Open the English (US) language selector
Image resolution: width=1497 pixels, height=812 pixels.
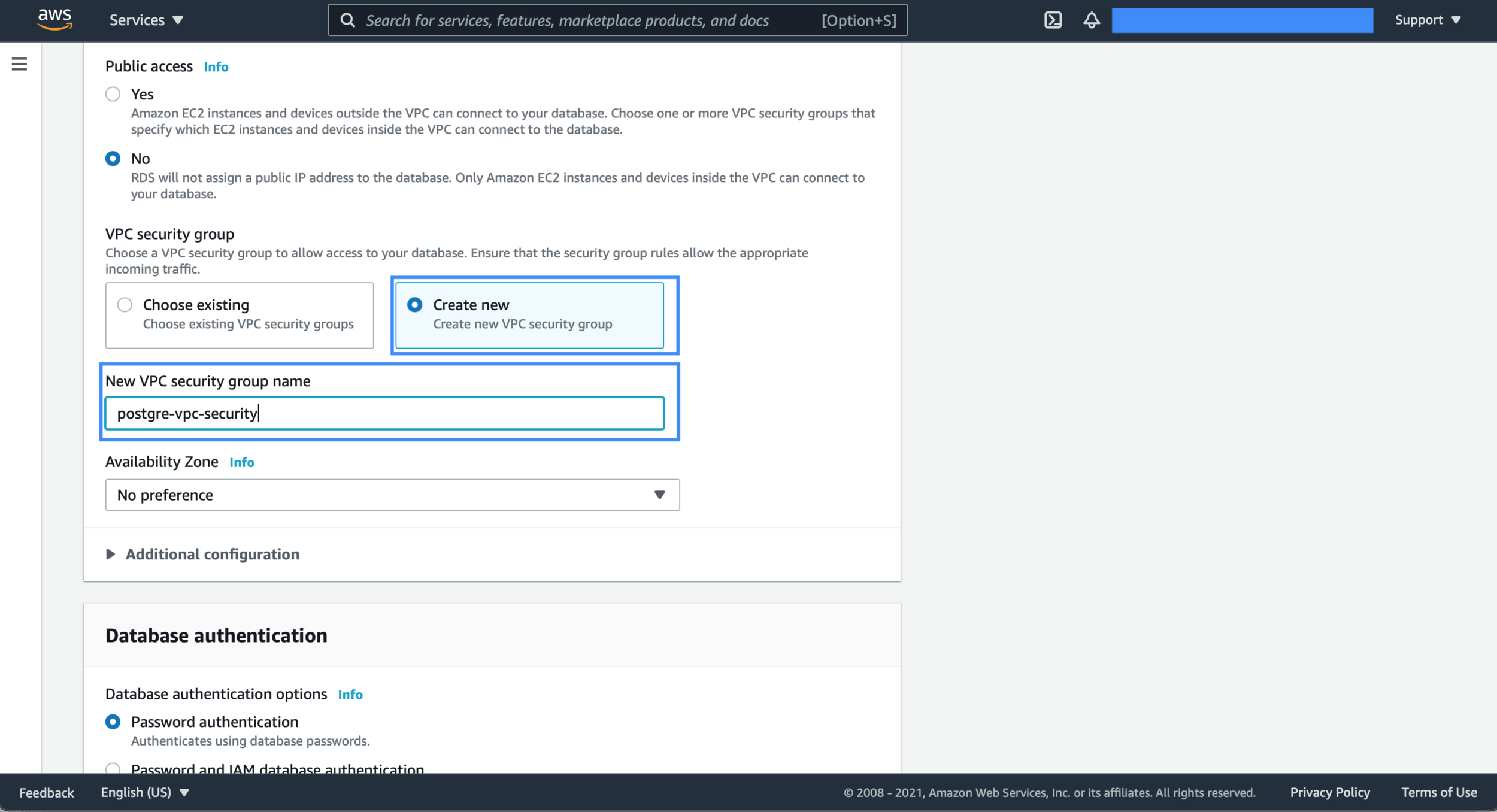pyautogui.click(x=144, y=792)
